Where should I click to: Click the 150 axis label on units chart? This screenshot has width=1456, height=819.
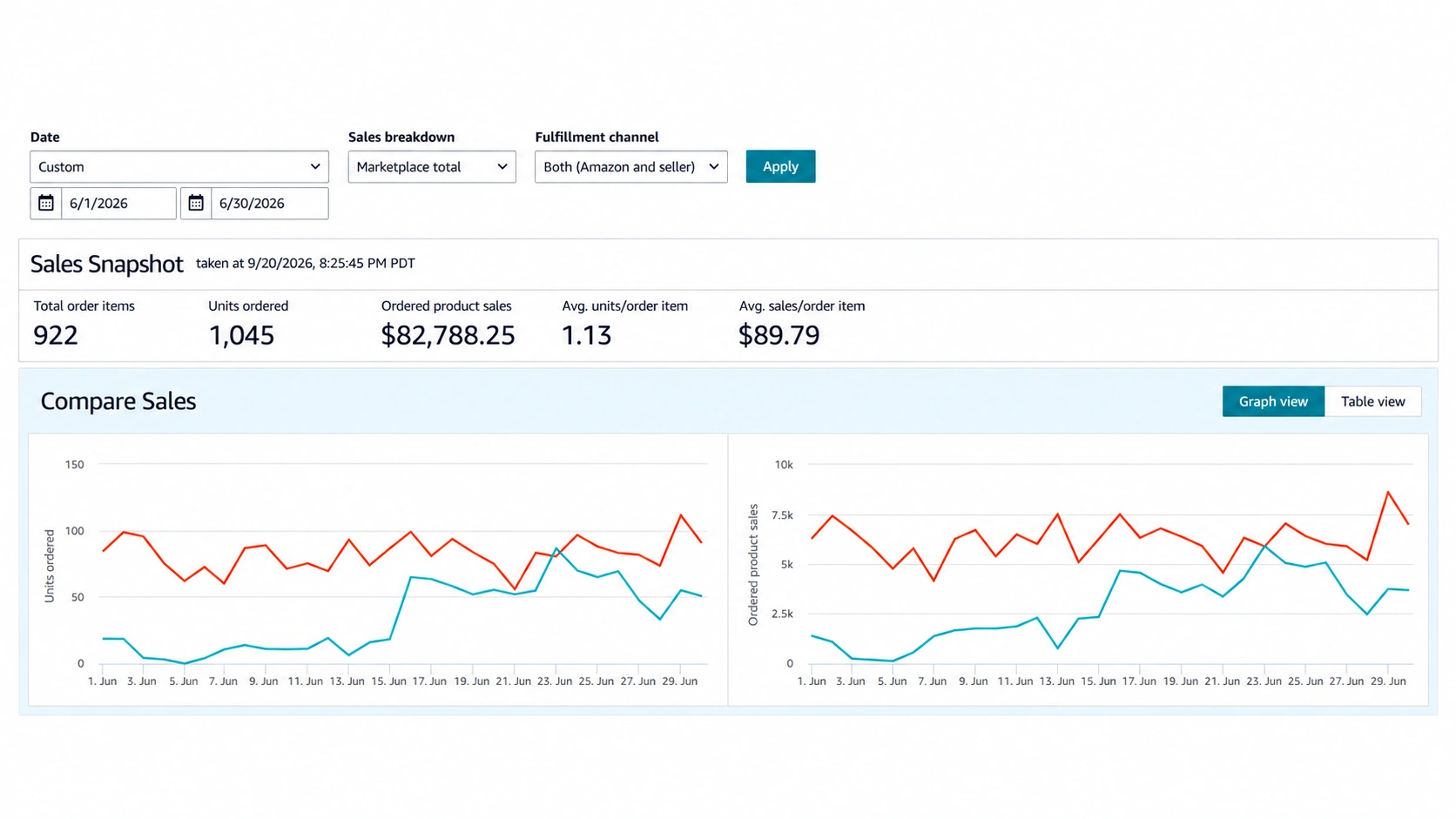tap(75, 465)
